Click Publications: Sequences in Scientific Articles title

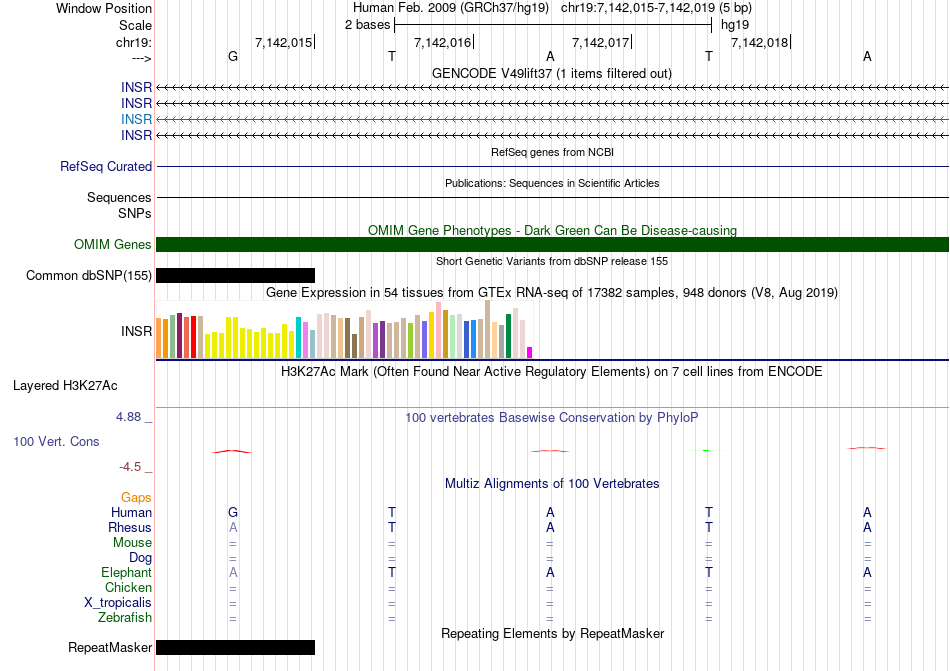pos(552,183)
